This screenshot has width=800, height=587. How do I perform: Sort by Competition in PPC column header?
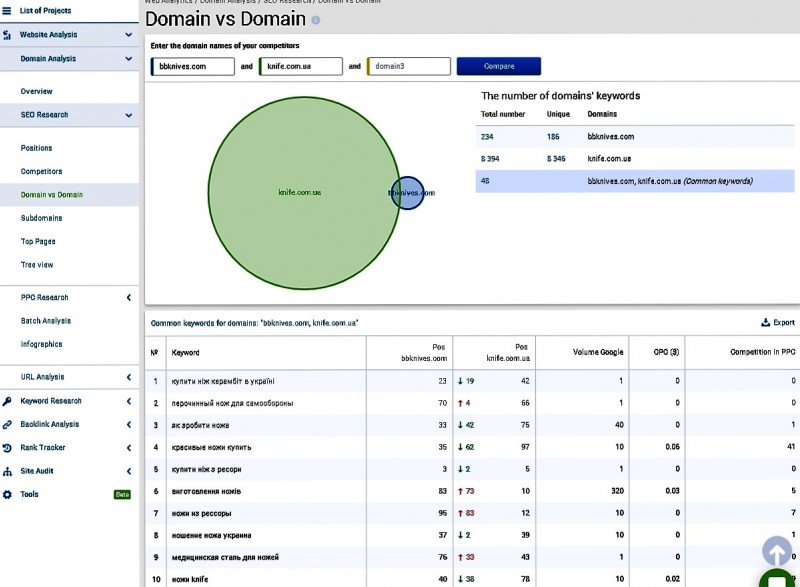coord(763,352)
